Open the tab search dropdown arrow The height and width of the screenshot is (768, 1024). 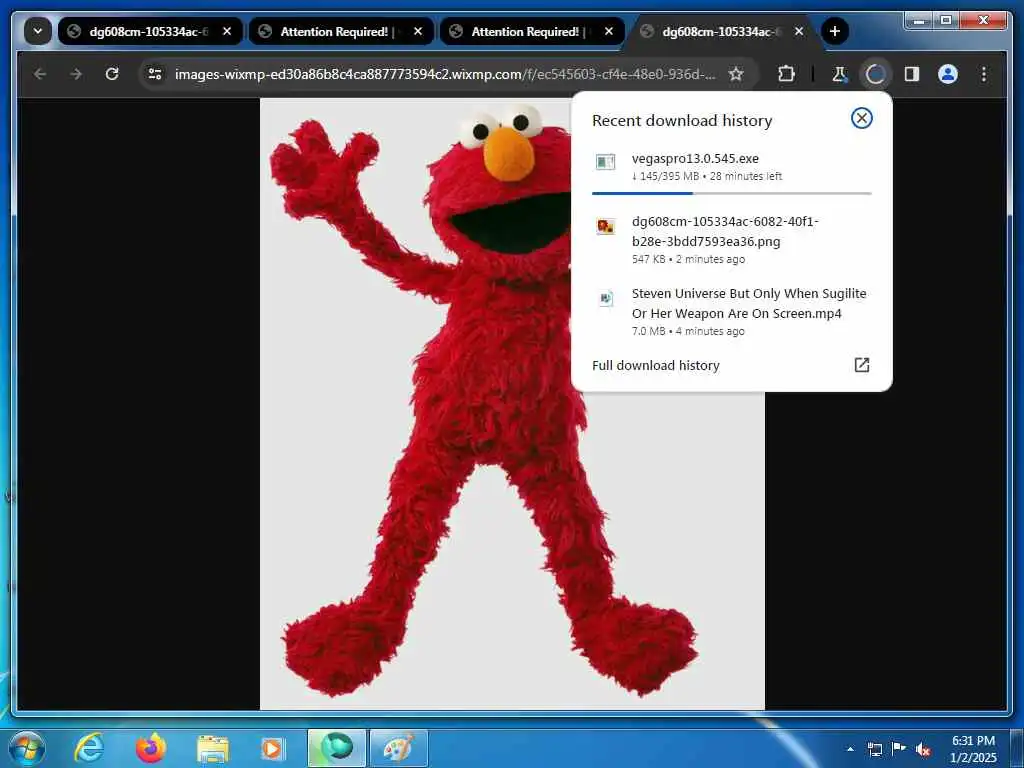38,31
